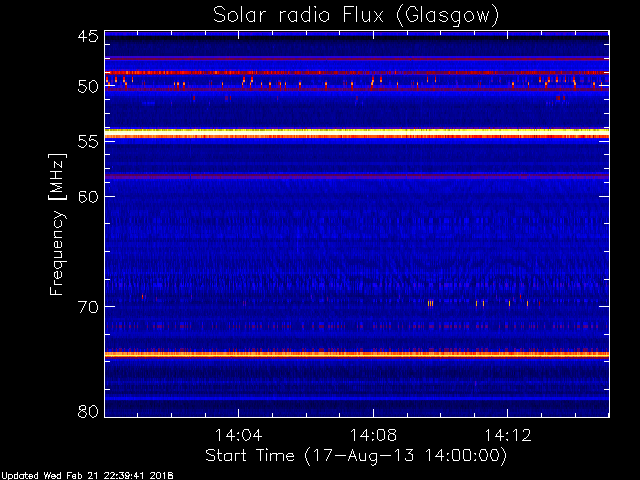Screen dimensions: 640x480
Task: Select the 50 frequency axis label
Action: [88, 87]
